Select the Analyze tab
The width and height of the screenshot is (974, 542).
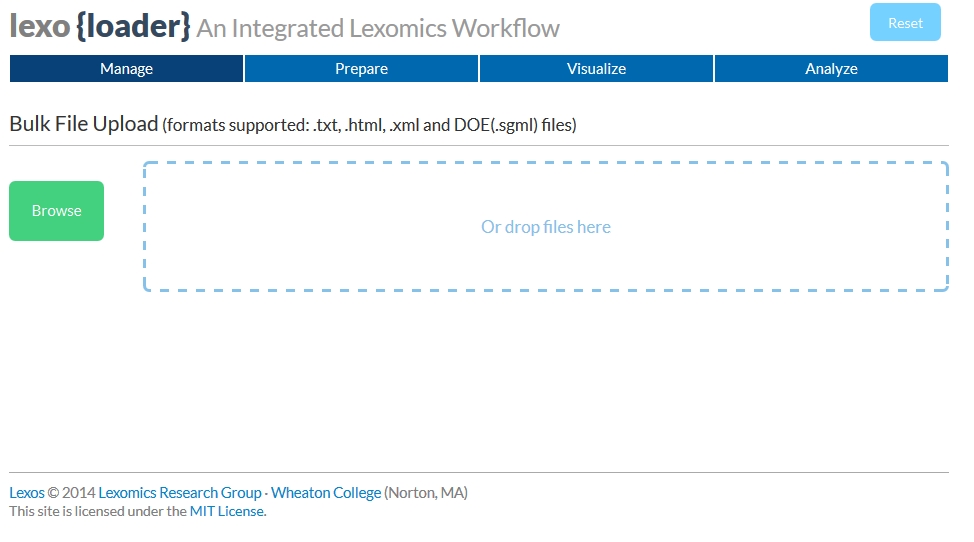tap(831, 68)
